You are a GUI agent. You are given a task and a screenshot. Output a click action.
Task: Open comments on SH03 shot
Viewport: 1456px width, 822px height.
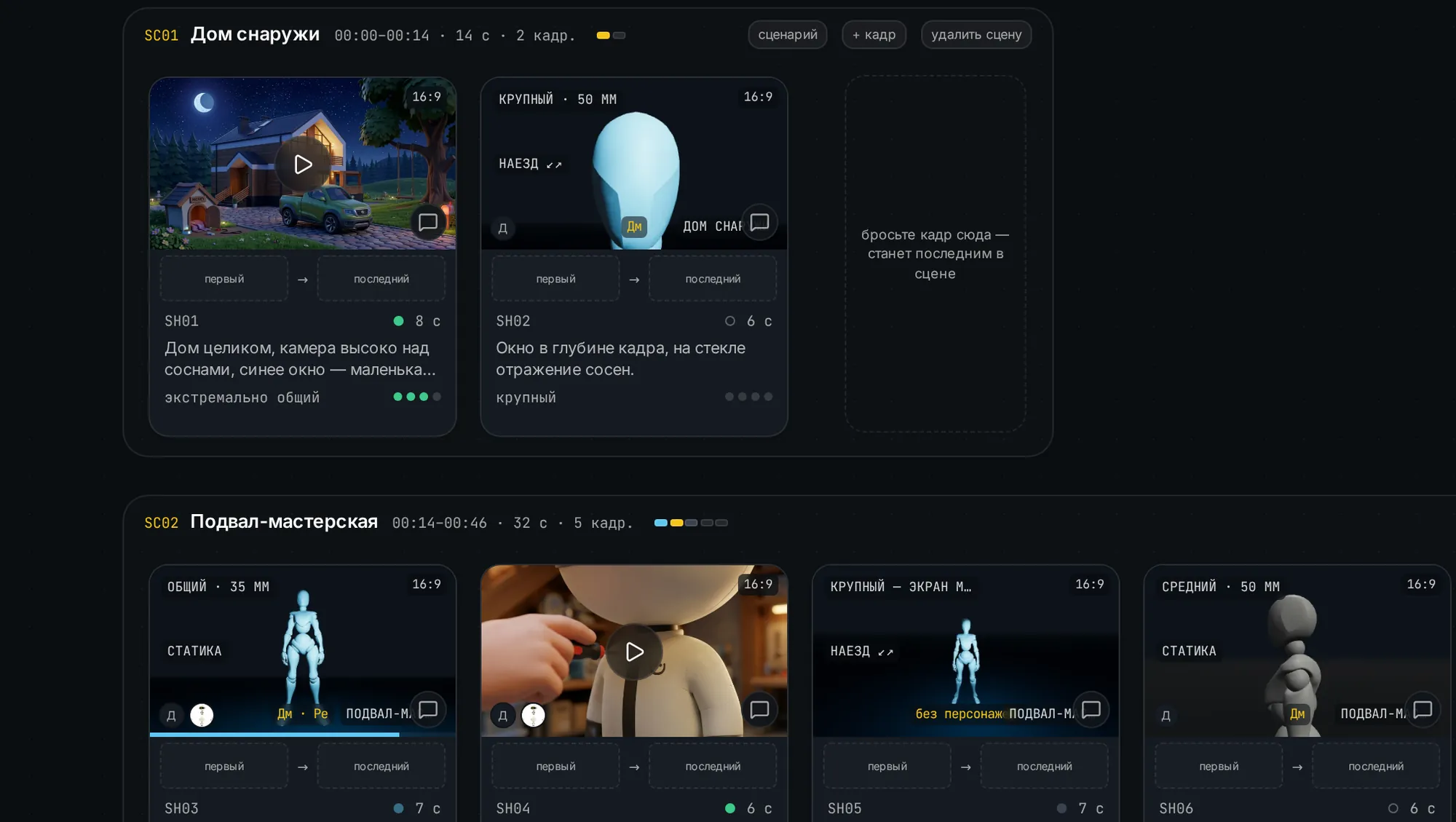428,710
